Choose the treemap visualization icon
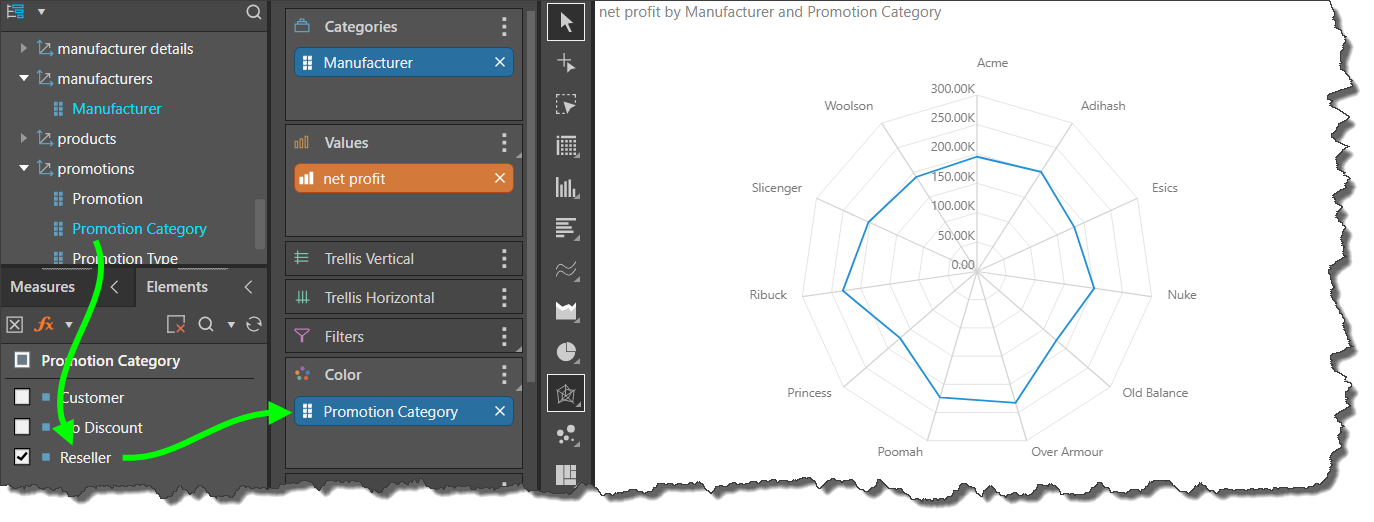This screenshot has height=522, width=1374. coord(566,475)
